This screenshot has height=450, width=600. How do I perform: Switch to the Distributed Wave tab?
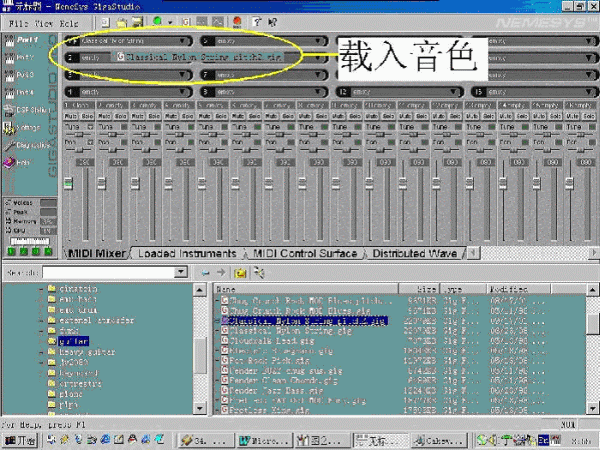415,254
